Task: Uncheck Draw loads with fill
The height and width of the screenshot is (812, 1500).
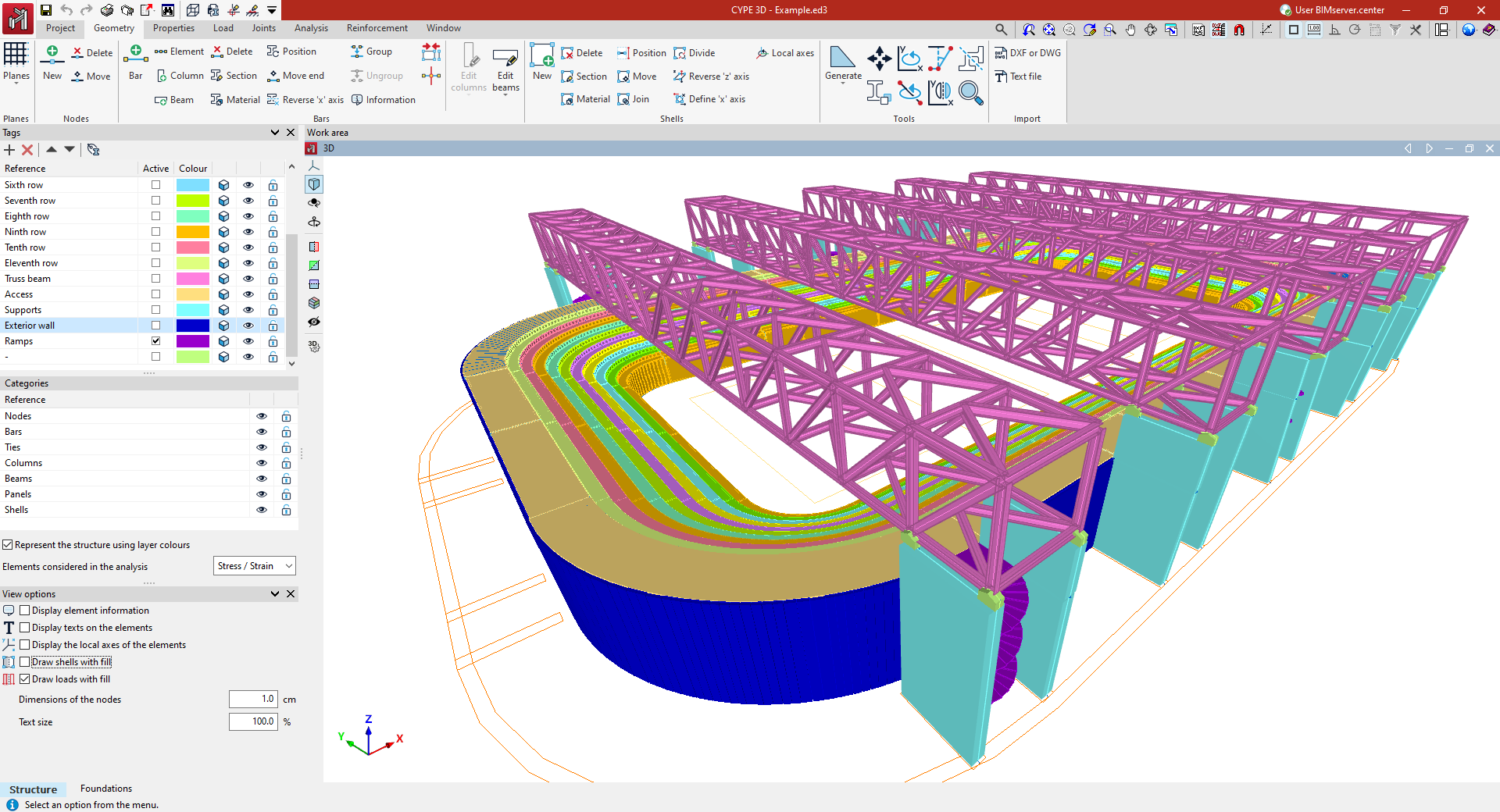Action: point(25,679)
